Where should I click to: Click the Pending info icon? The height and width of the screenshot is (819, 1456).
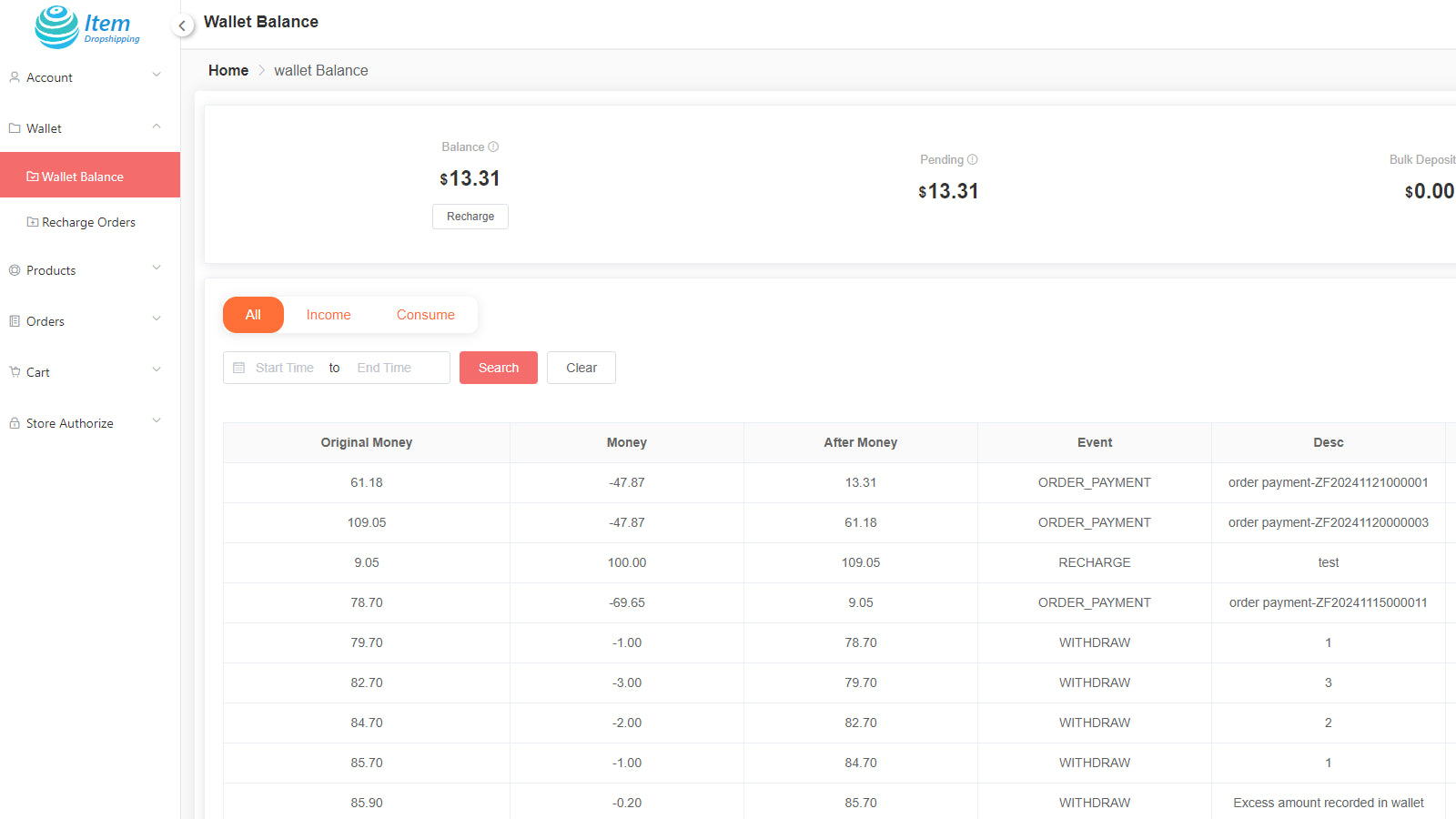click(x=972, y=159)
